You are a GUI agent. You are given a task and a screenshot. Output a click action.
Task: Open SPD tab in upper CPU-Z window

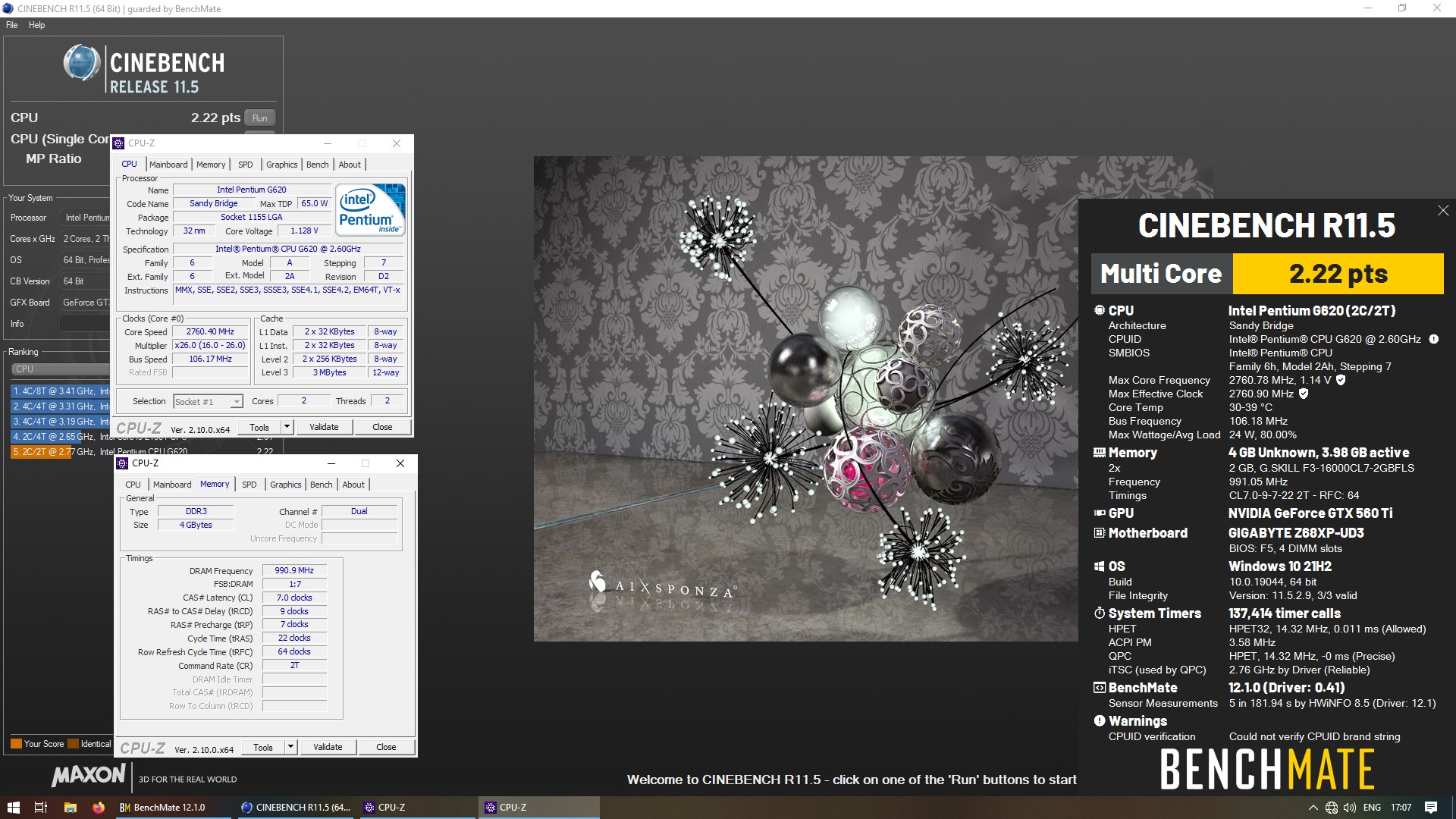[x=246, y=165]
